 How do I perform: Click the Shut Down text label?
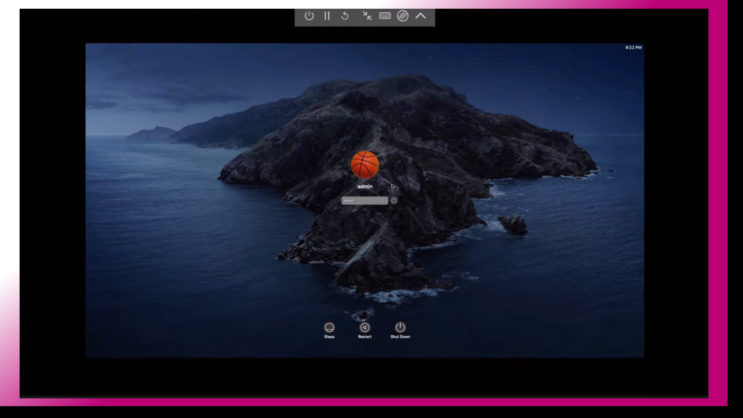[400, 337]
